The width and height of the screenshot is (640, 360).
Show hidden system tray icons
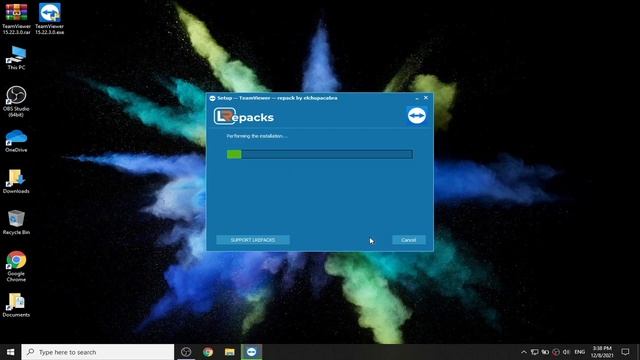click(524, 352)
